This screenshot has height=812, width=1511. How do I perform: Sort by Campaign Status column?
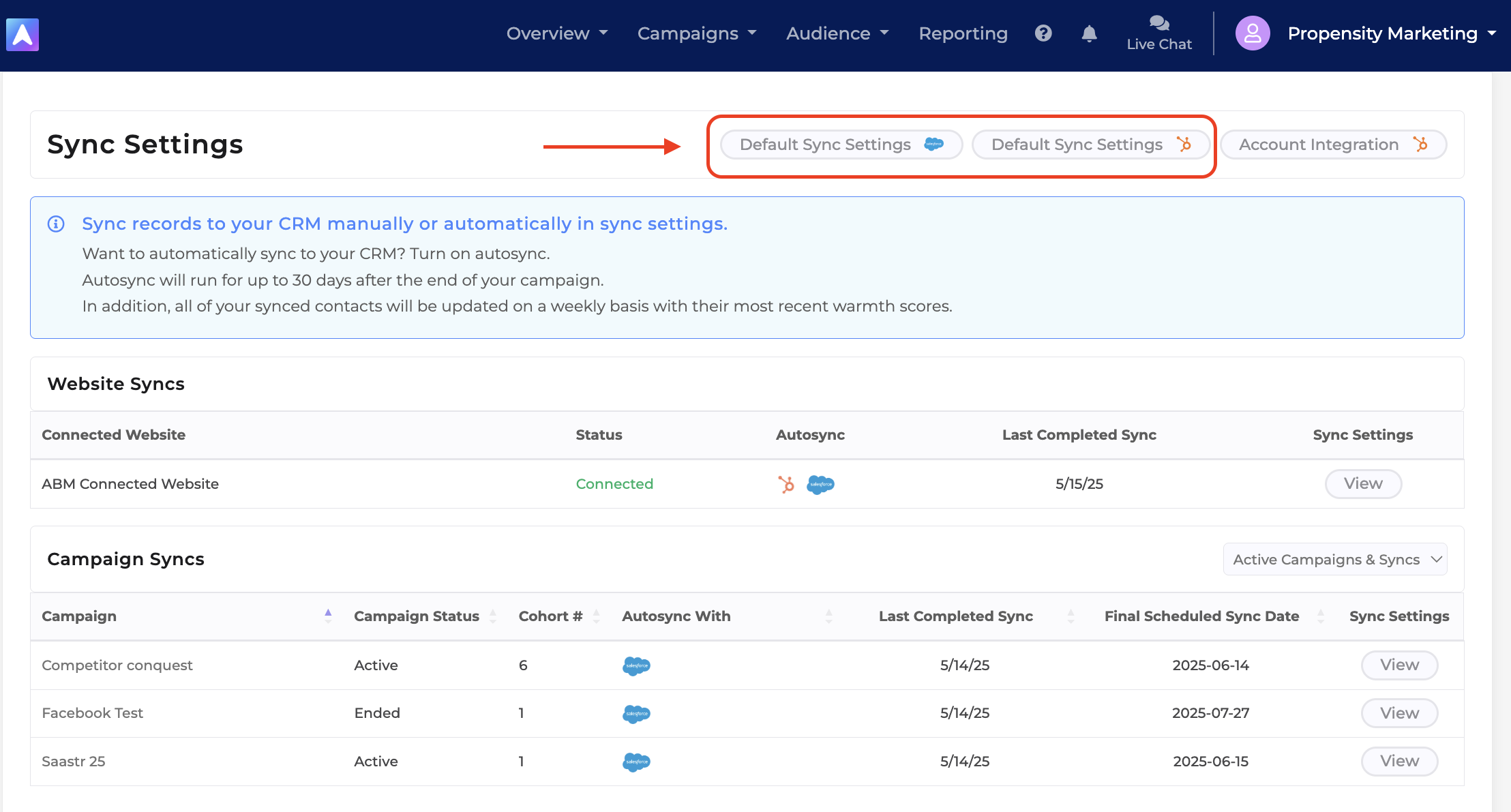click(x=492, y=616)
